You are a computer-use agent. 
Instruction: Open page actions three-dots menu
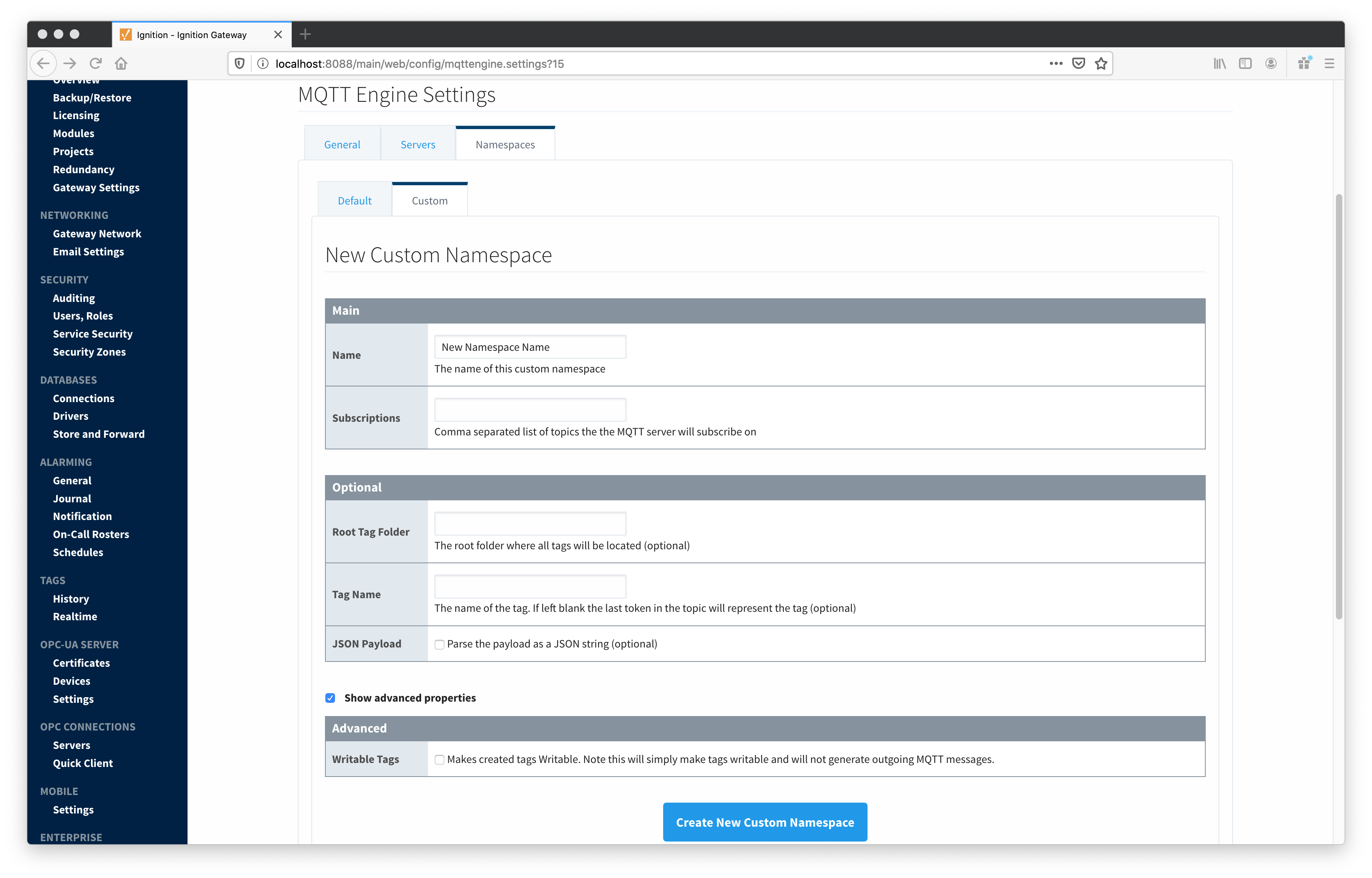point(1056,63)
